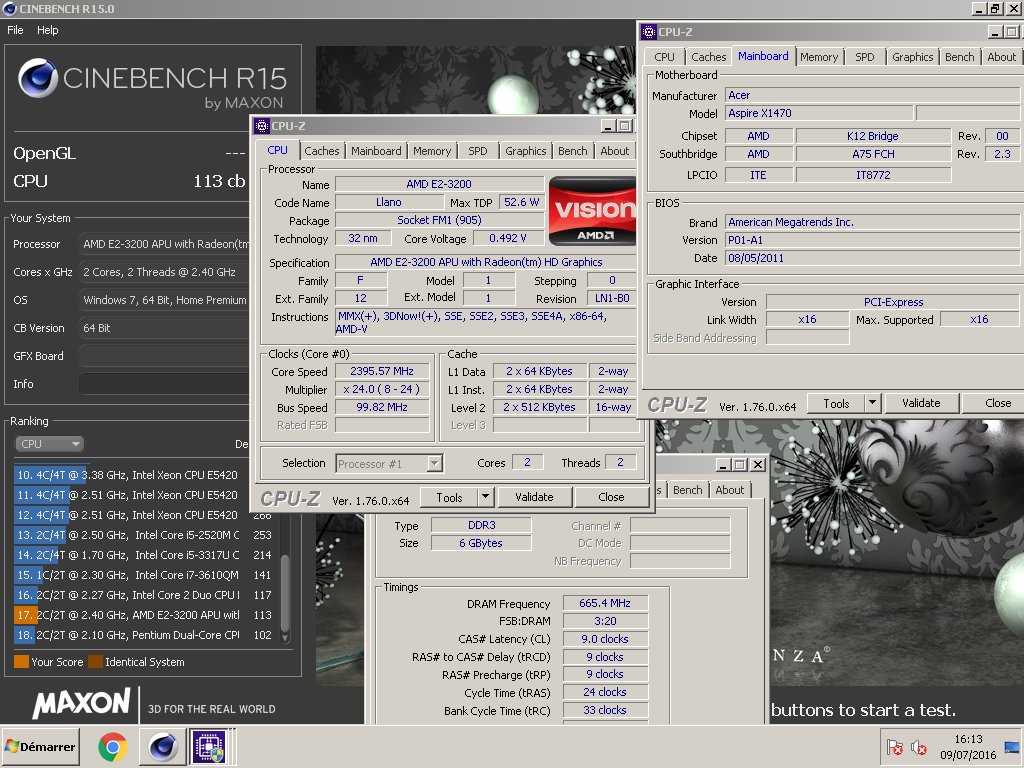Open the Démarrer start button
Image resolution: width=1024 pixels, height=768 pixels.
tap(40, 747)
